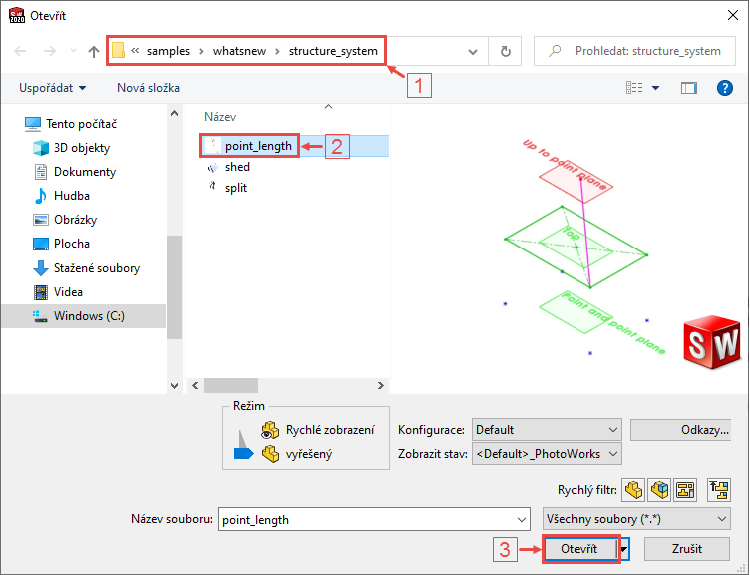Open recent locations dropdown arrow
This screenshot has height=575, width=750.
(x=73, y=51)
